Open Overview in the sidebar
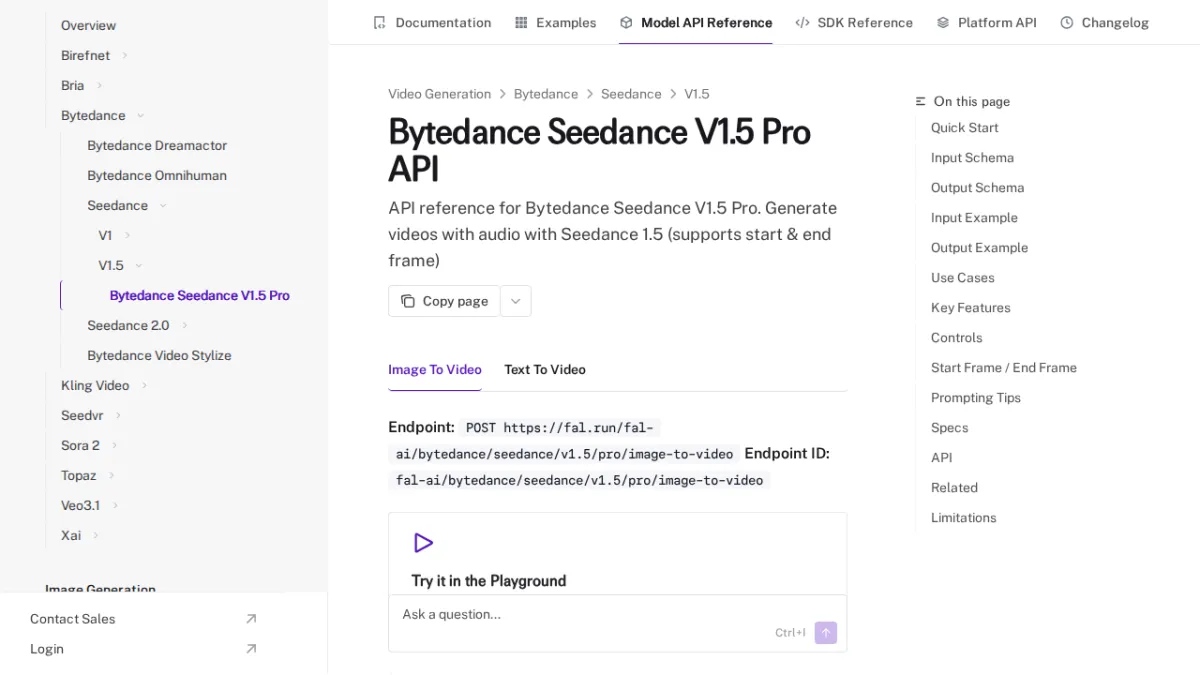1200x675 pixels. [x=88, y=25]
